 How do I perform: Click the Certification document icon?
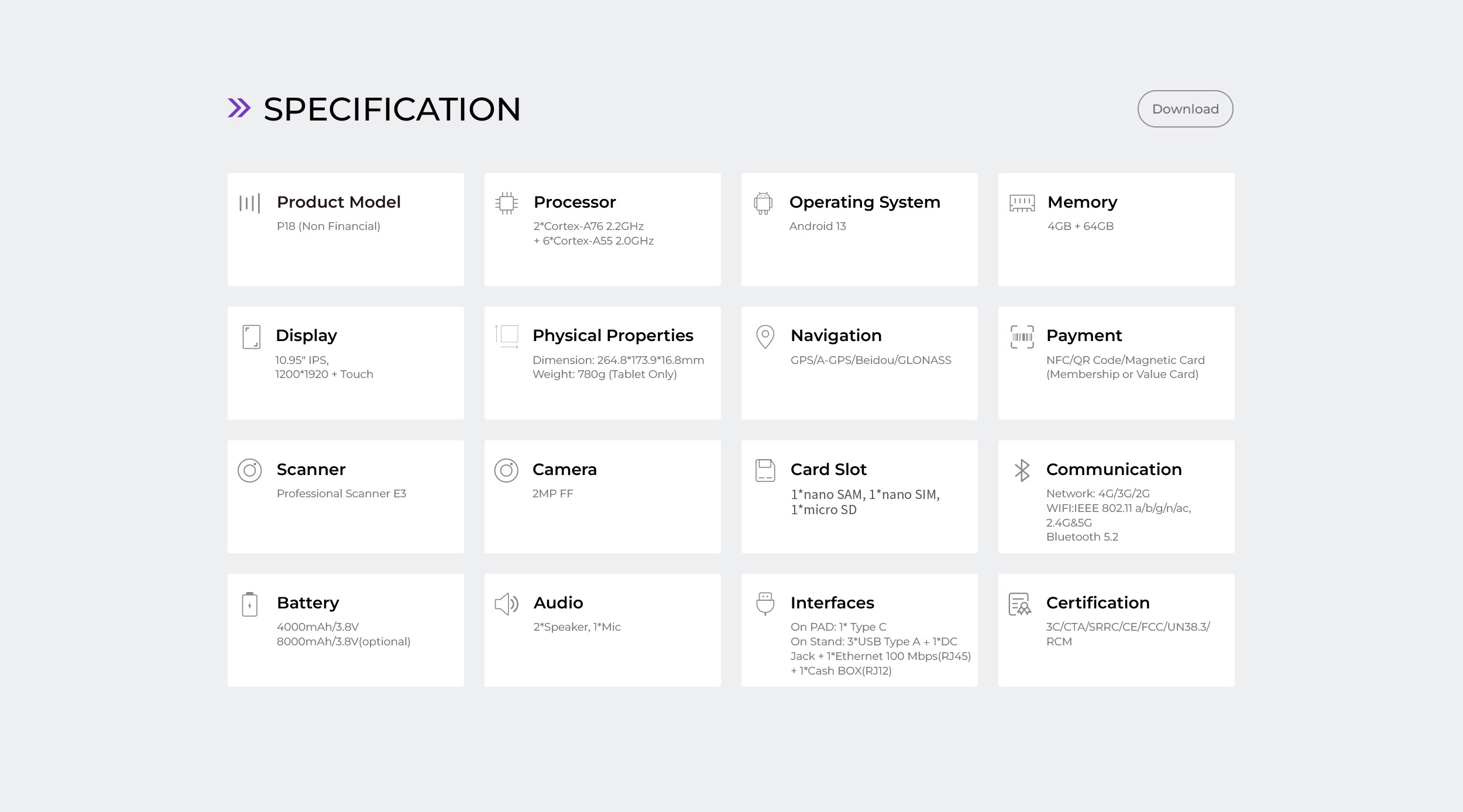pos(1019,604)
